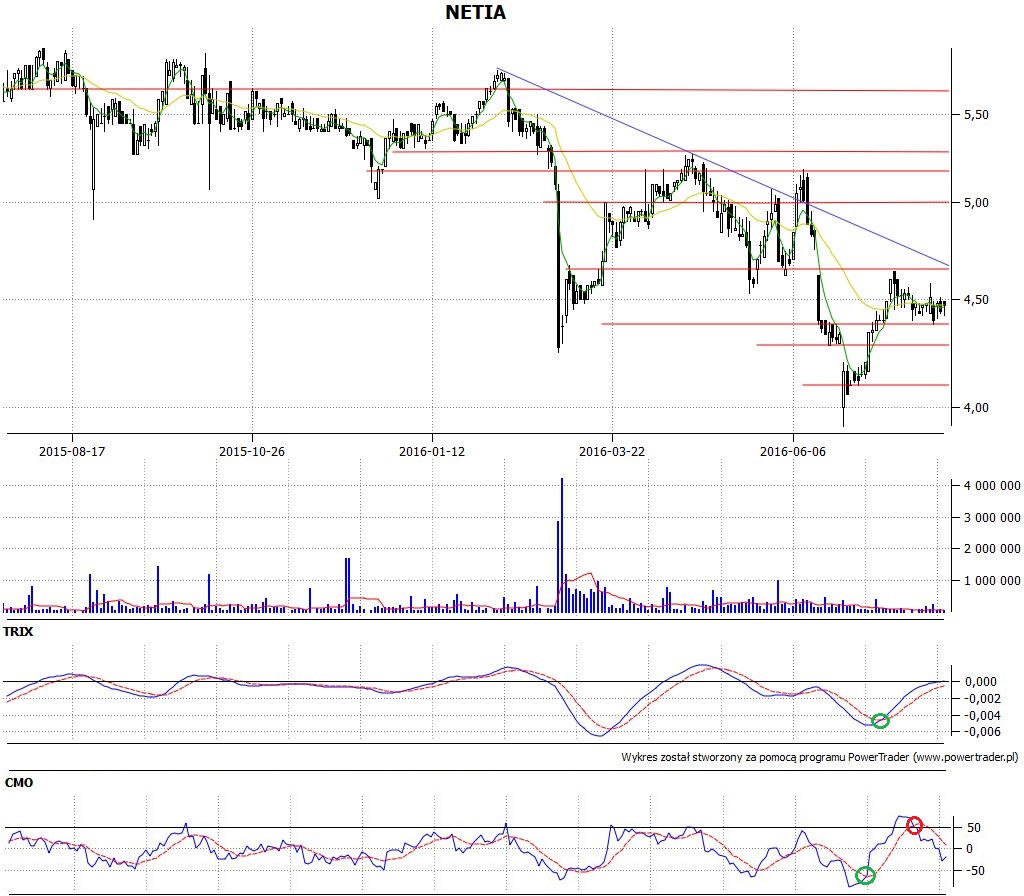This screenshot has height=896, width=1024.
Task: Click the tallest volume bar near 4 000 000
Action: (562, 545)
